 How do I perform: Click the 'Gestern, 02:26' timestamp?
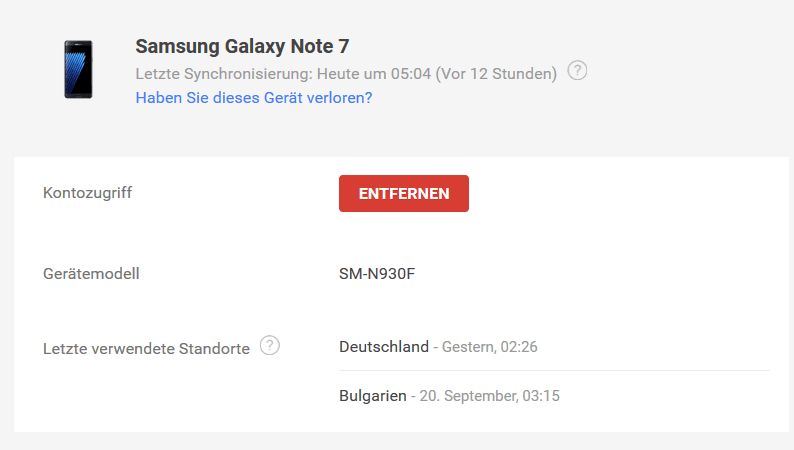click(490, 347)
